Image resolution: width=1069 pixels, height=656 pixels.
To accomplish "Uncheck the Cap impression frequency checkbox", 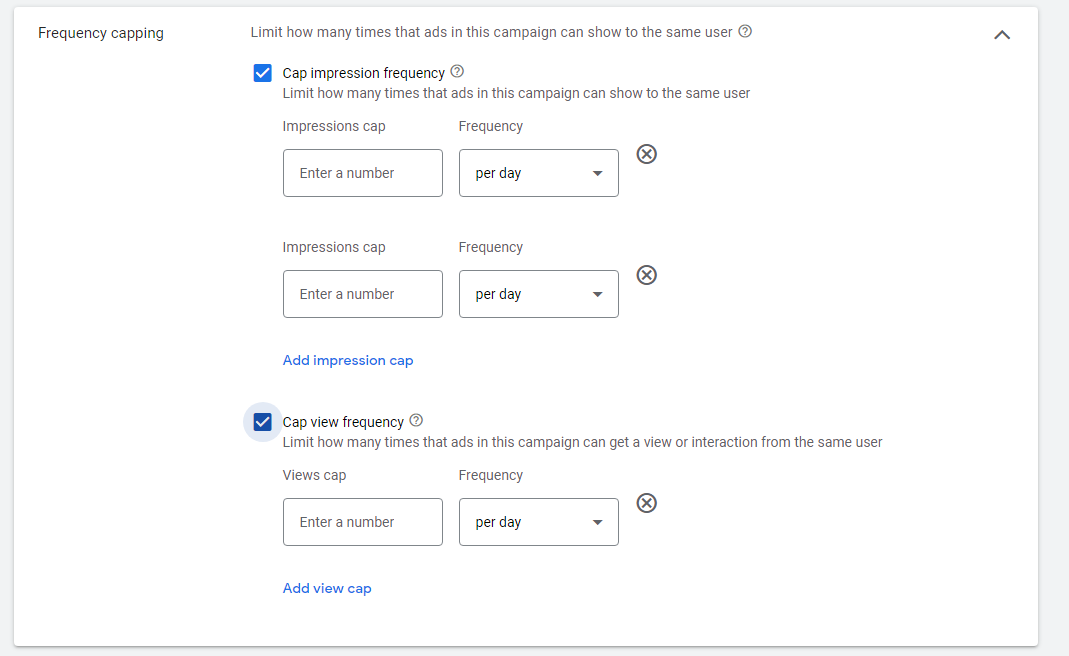I will pyautogui.click(x=263, y=73).
